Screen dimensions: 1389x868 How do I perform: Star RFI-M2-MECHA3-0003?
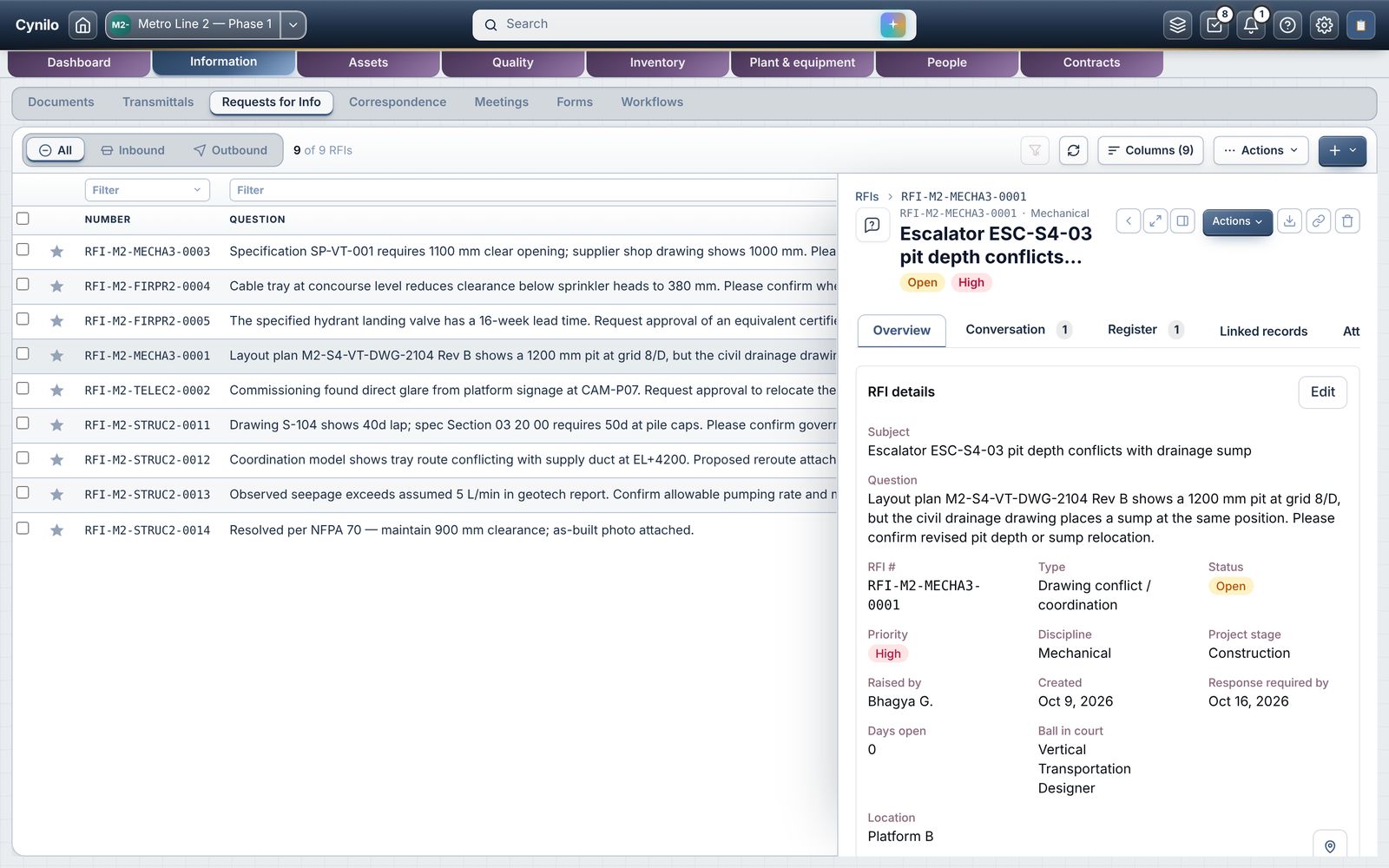56,252
